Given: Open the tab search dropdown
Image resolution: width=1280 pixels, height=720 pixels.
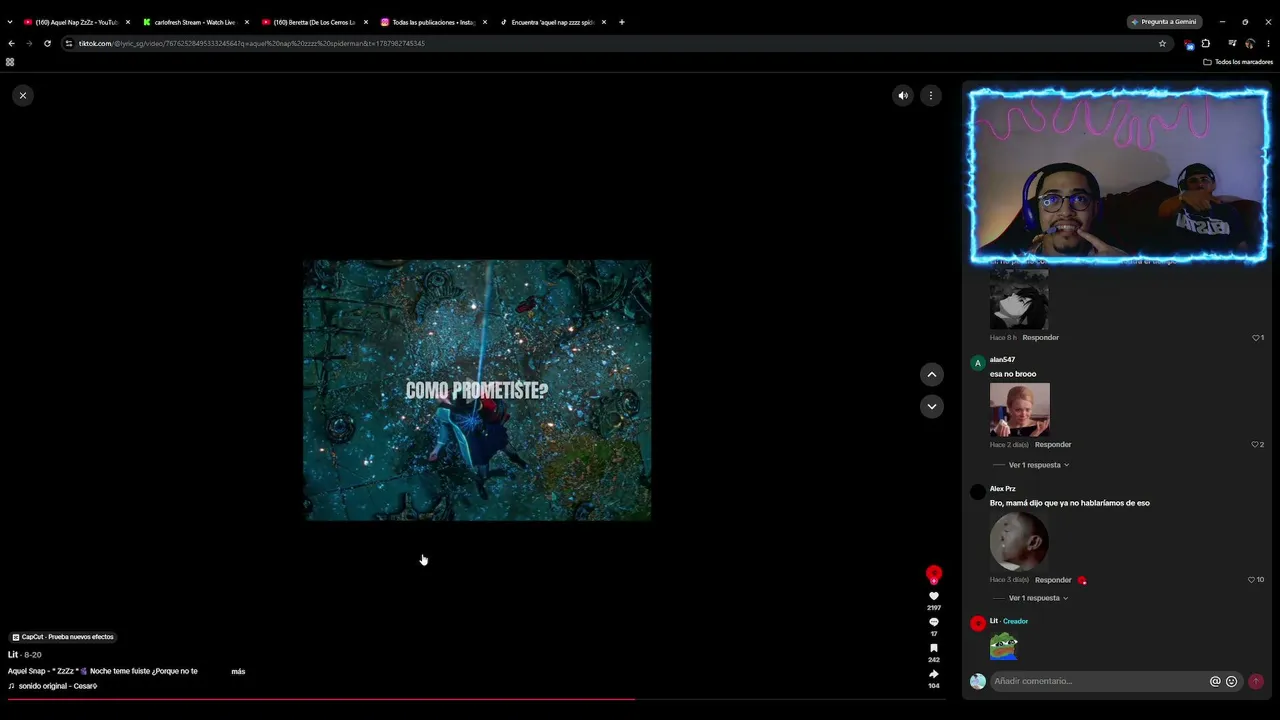Looking at the screenshot, I should 10,22.
